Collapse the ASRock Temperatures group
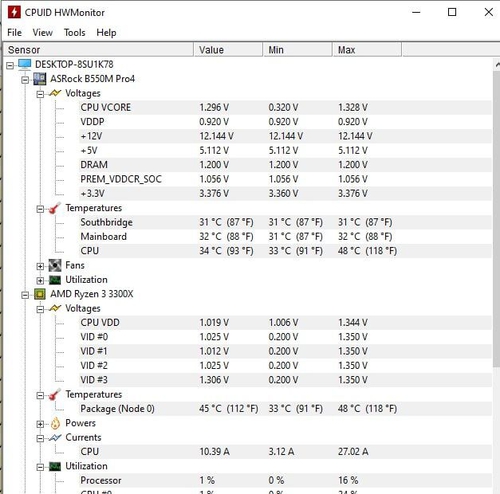500x494 pixels. click(40, 209)
